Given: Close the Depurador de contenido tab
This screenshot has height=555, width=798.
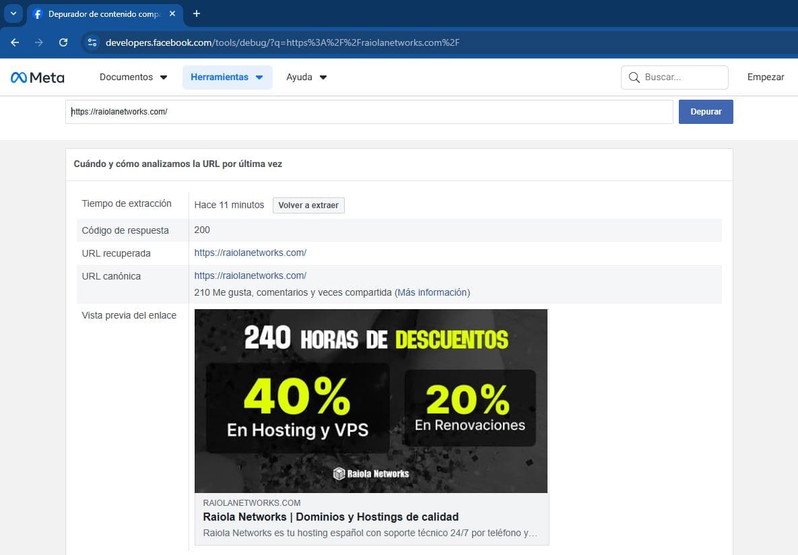Looking at the screenshot, I should [173, 14].
